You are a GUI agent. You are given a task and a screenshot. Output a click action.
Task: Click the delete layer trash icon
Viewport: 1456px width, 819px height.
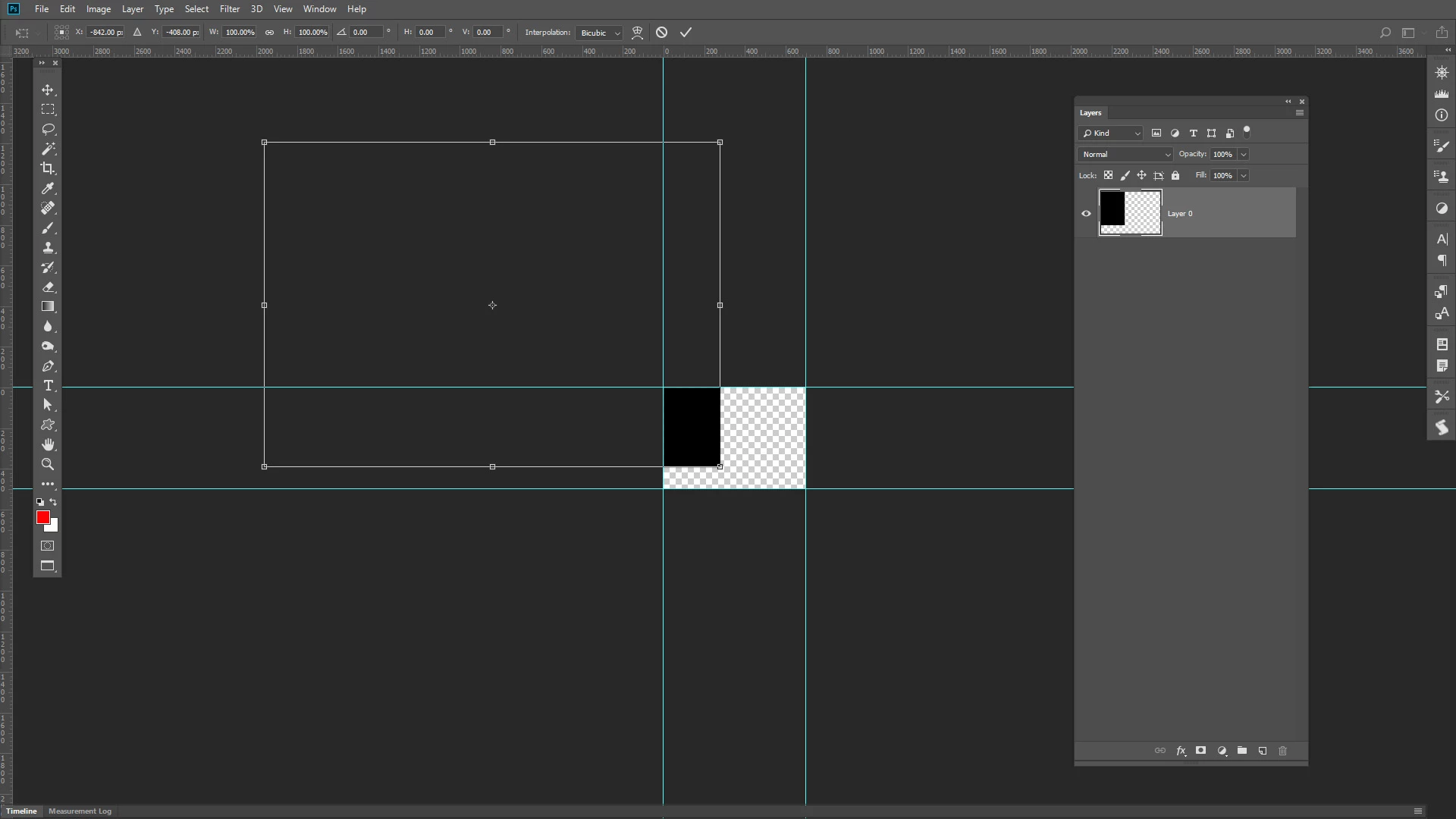(1282, 751)
